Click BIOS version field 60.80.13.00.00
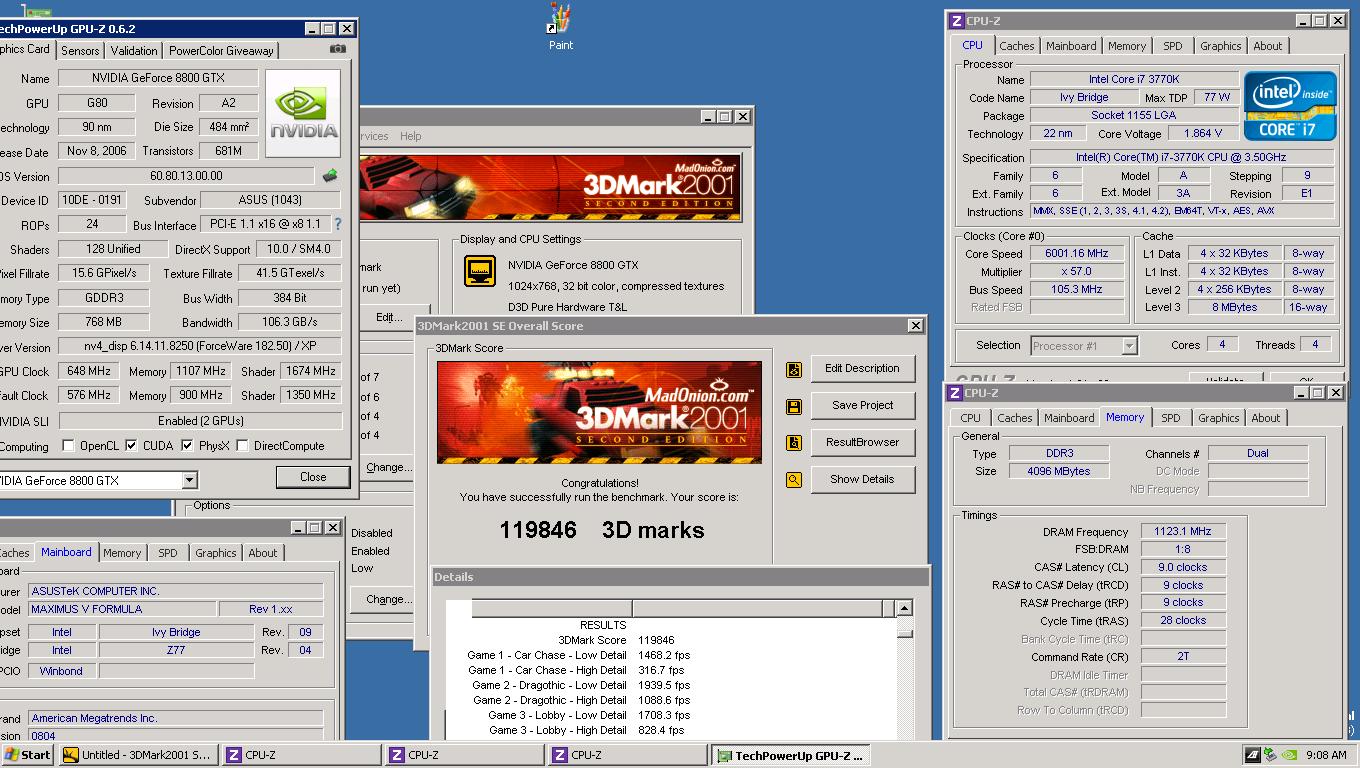This screenshot has height=768, width=1360. 186,176
